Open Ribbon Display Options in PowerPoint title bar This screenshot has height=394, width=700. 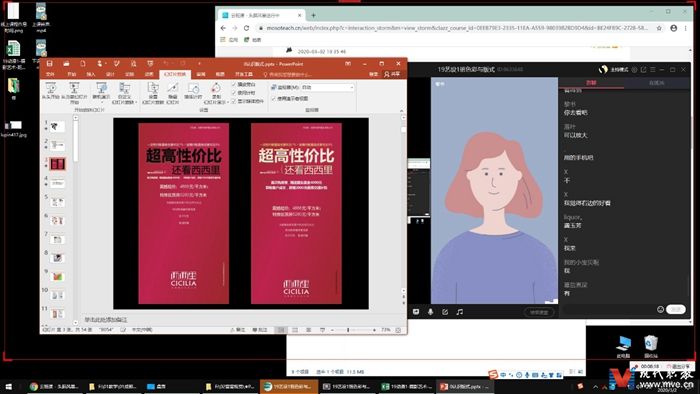tap(348, 64)
